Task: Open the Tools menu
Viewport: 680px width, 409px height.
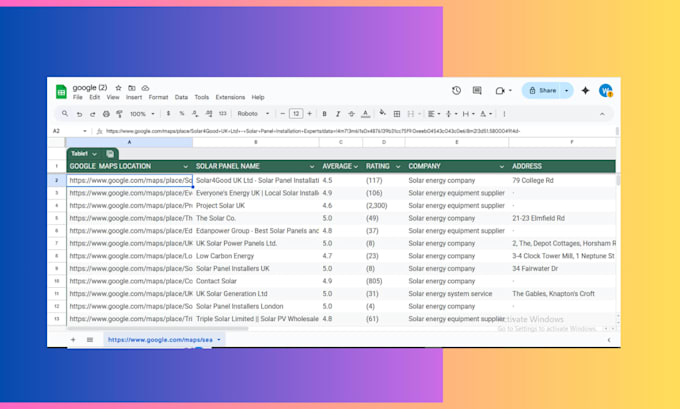Action: pyautogui.click(x=202, y=97)
